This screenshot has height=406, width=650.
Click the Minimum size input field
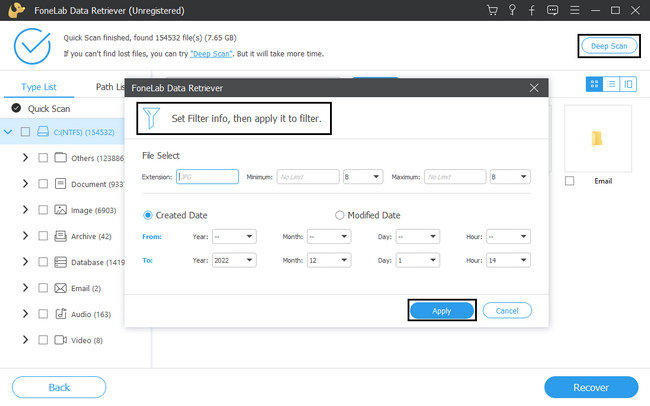(308, 177)
